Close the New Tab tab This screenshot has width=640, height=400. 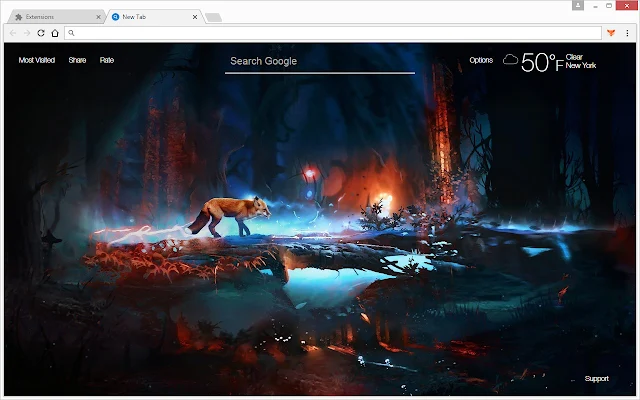tap(195, 17)
